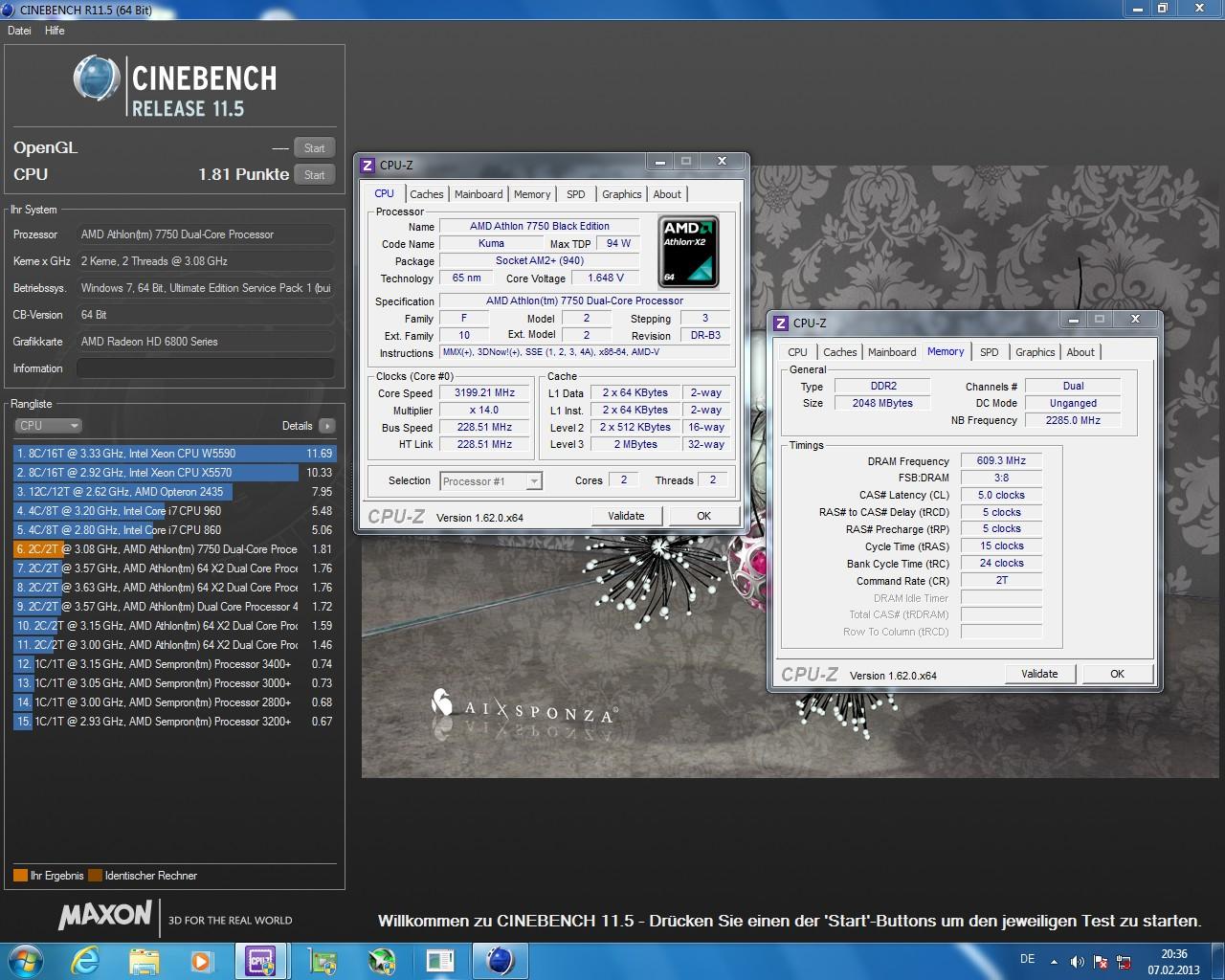Viewport: 1225px width, 980px height.
Task: Click the volume speaker tray icon
Action: pyautogui.click(x=1077, y=961)
